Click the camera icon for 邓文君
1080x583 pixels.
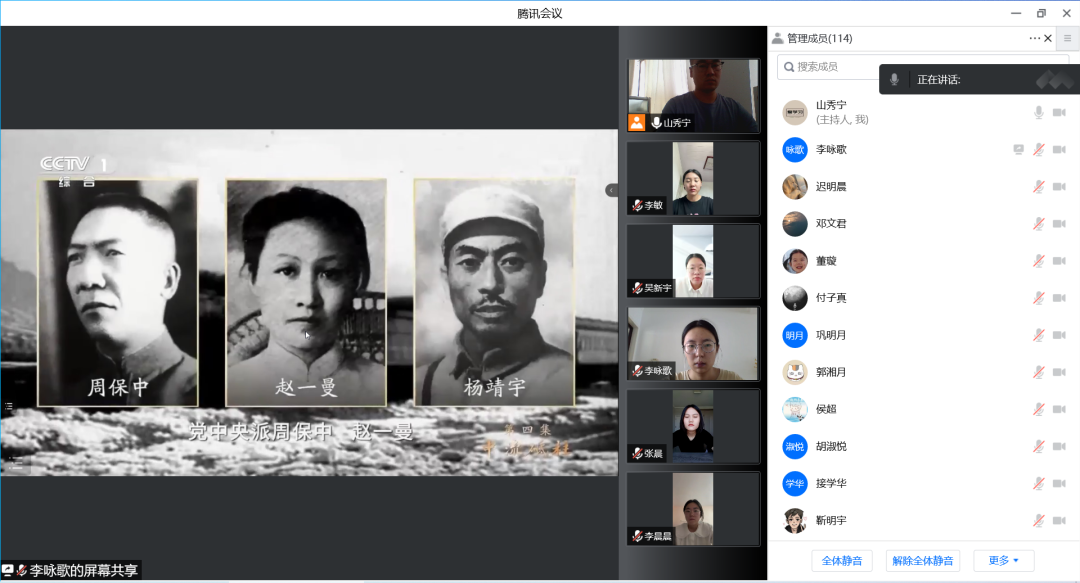pyautogui.click(x=1059, y=224)
